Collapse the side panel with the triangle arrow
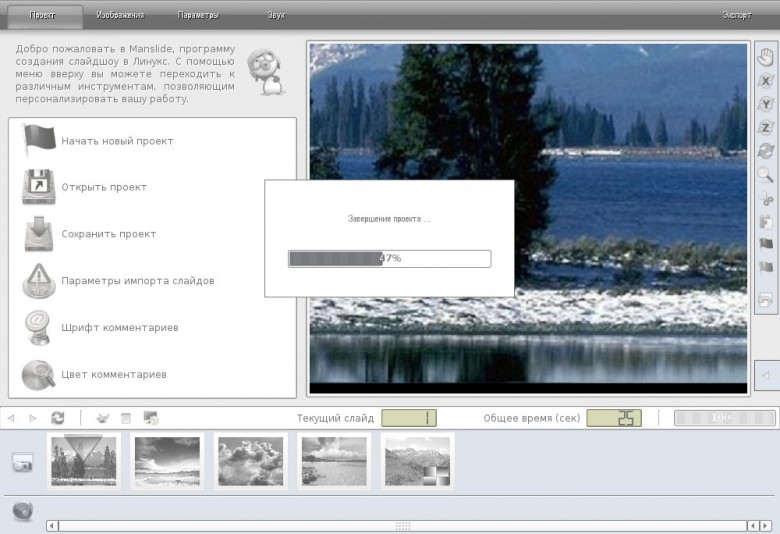 tap(766, 375)
